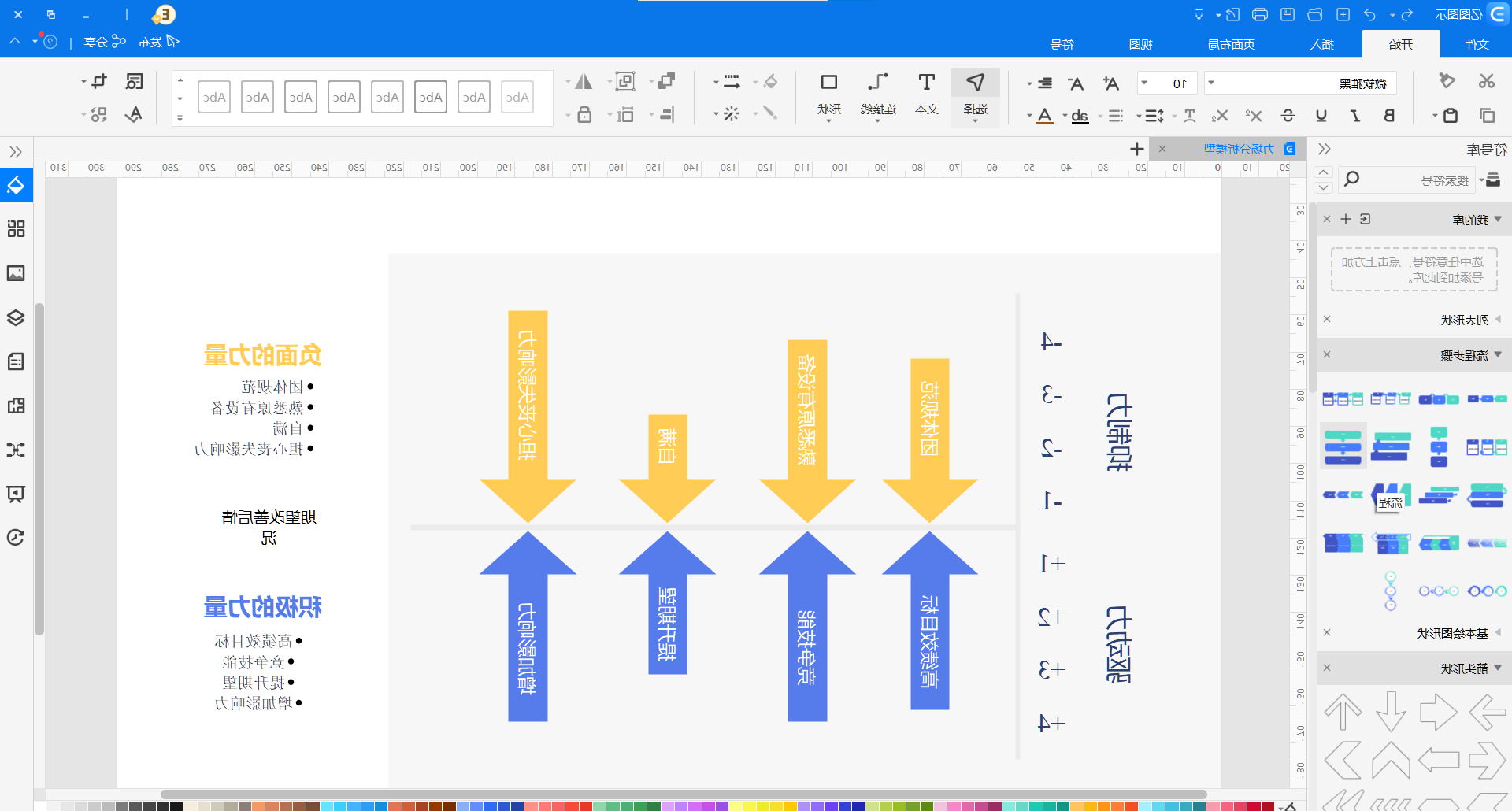Click the print icon in title bar
This screenshot has width=1512, height=811.
click(1260, 14)
